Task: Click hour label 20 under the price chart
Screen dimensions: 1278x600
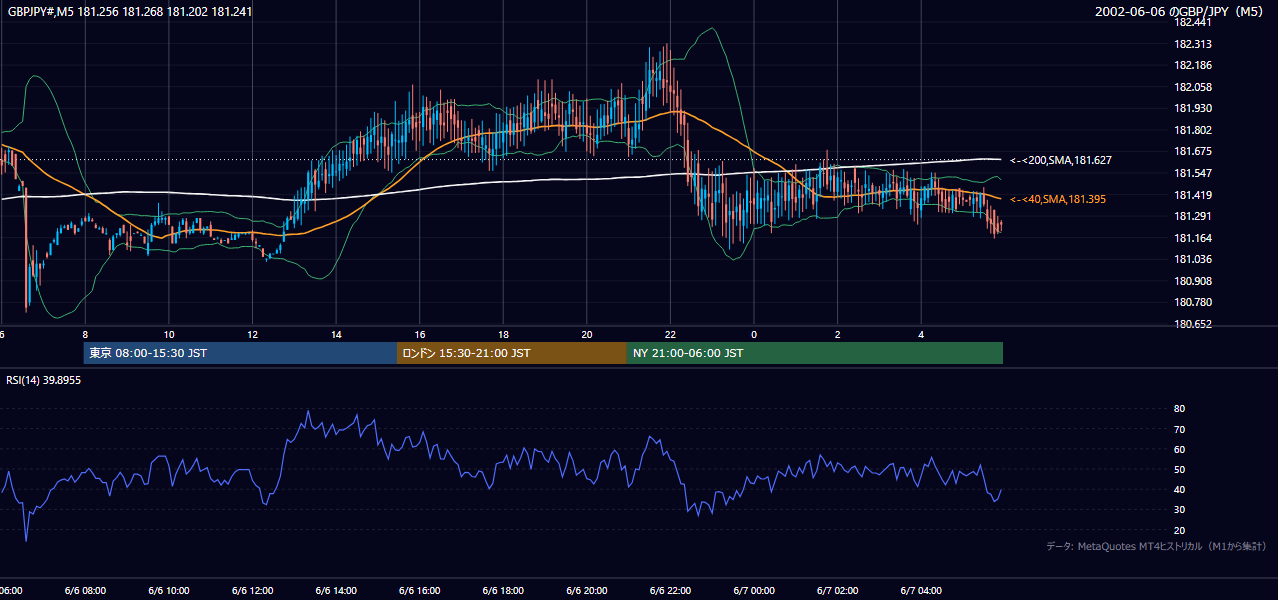Action: click(587, 335)
